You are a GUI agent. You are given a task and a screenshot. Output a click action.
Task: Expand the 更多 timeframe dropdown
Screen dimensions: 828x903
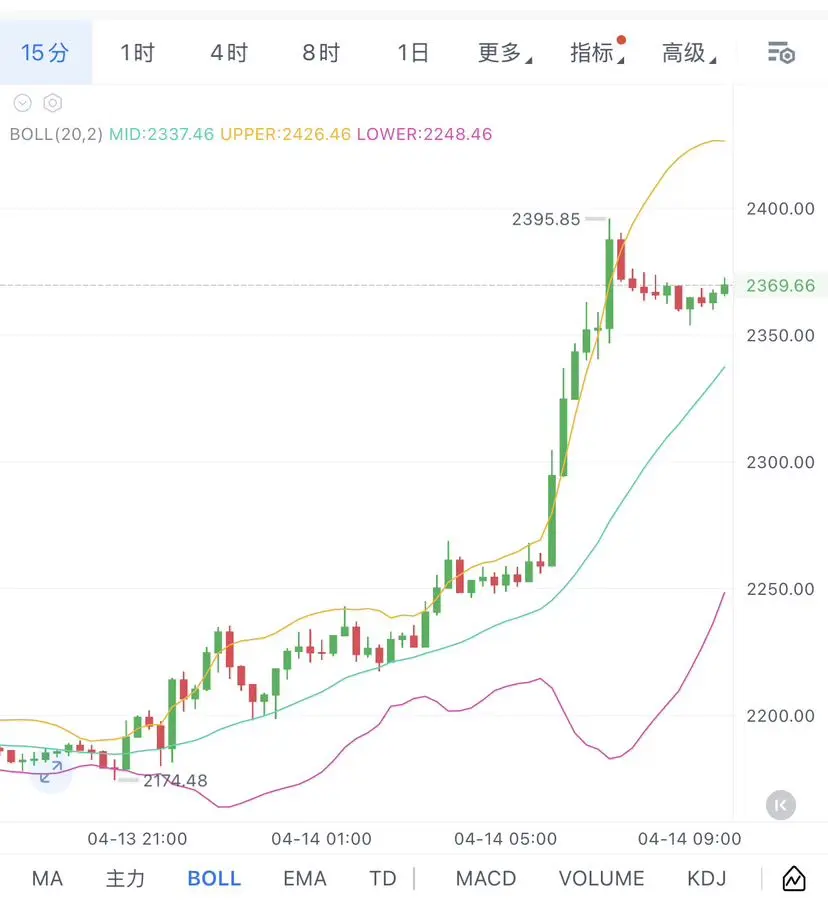pos(504,53)
